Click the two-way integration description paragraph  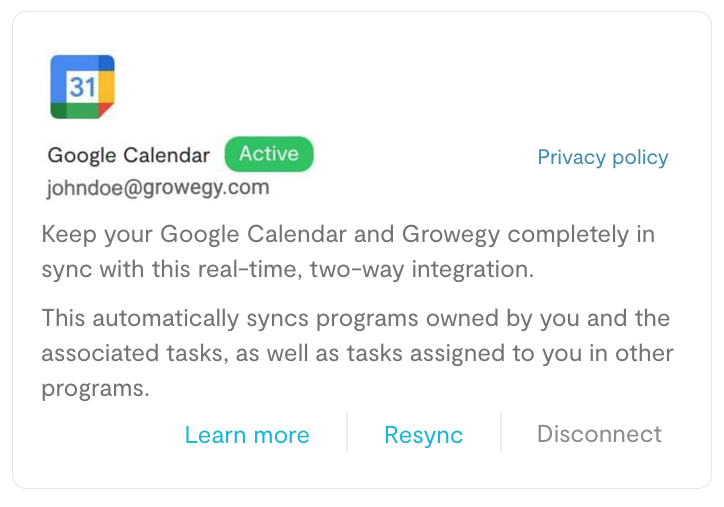(x=347, y=252)
